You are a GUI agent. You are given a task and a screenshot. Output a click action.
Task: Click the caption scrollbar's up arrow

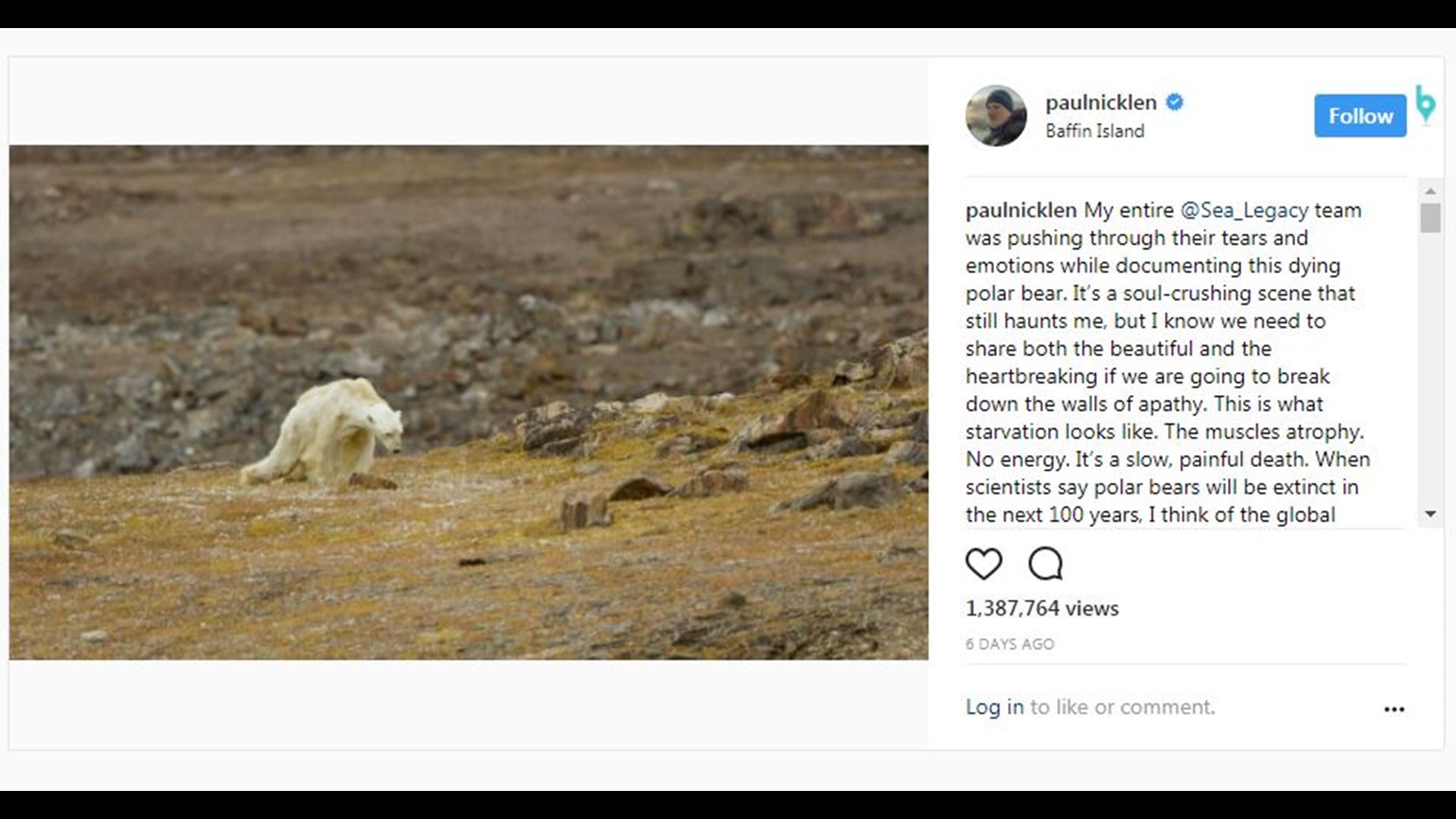[1431, 192]
